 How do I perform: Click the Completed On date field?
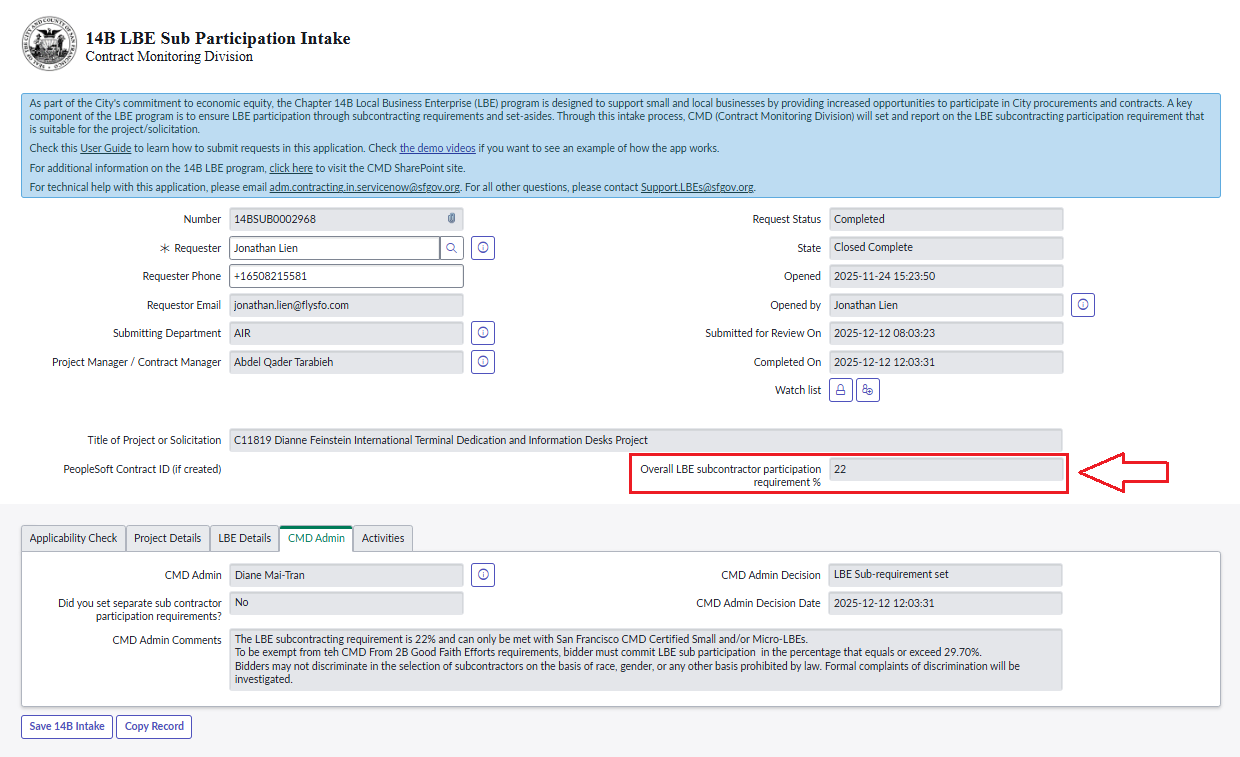[x=946, y=362]
